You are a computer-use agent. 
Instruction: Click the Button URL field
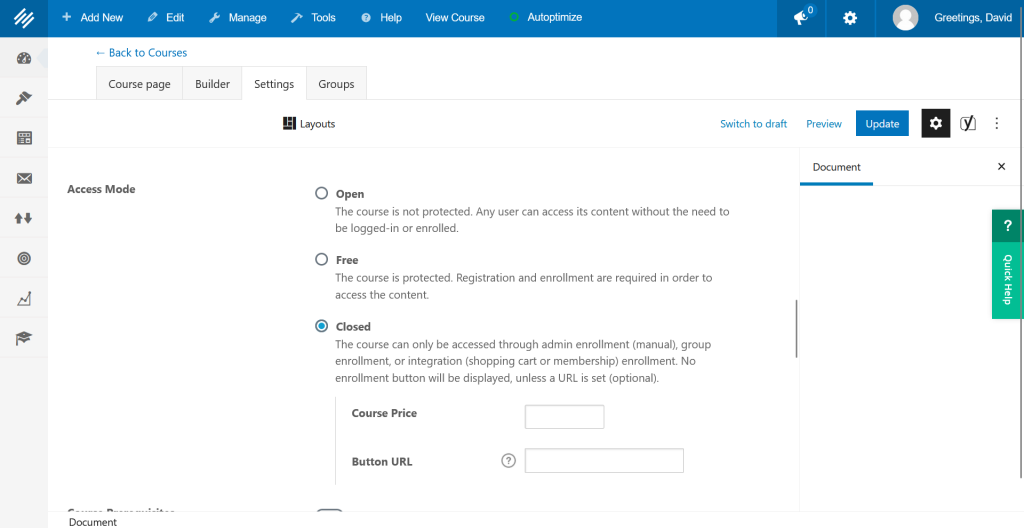click(x=604, y=460)
